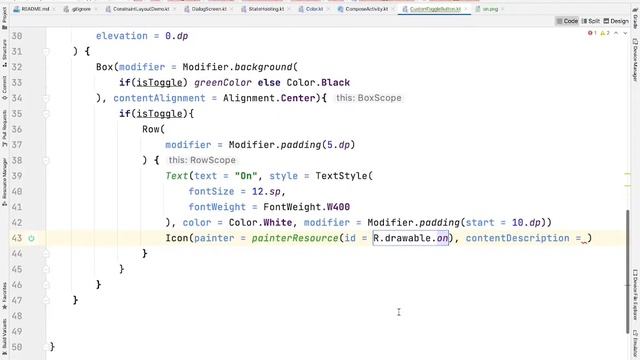
Task: Fold the Row block at line 38
Action: pos(46,160)
